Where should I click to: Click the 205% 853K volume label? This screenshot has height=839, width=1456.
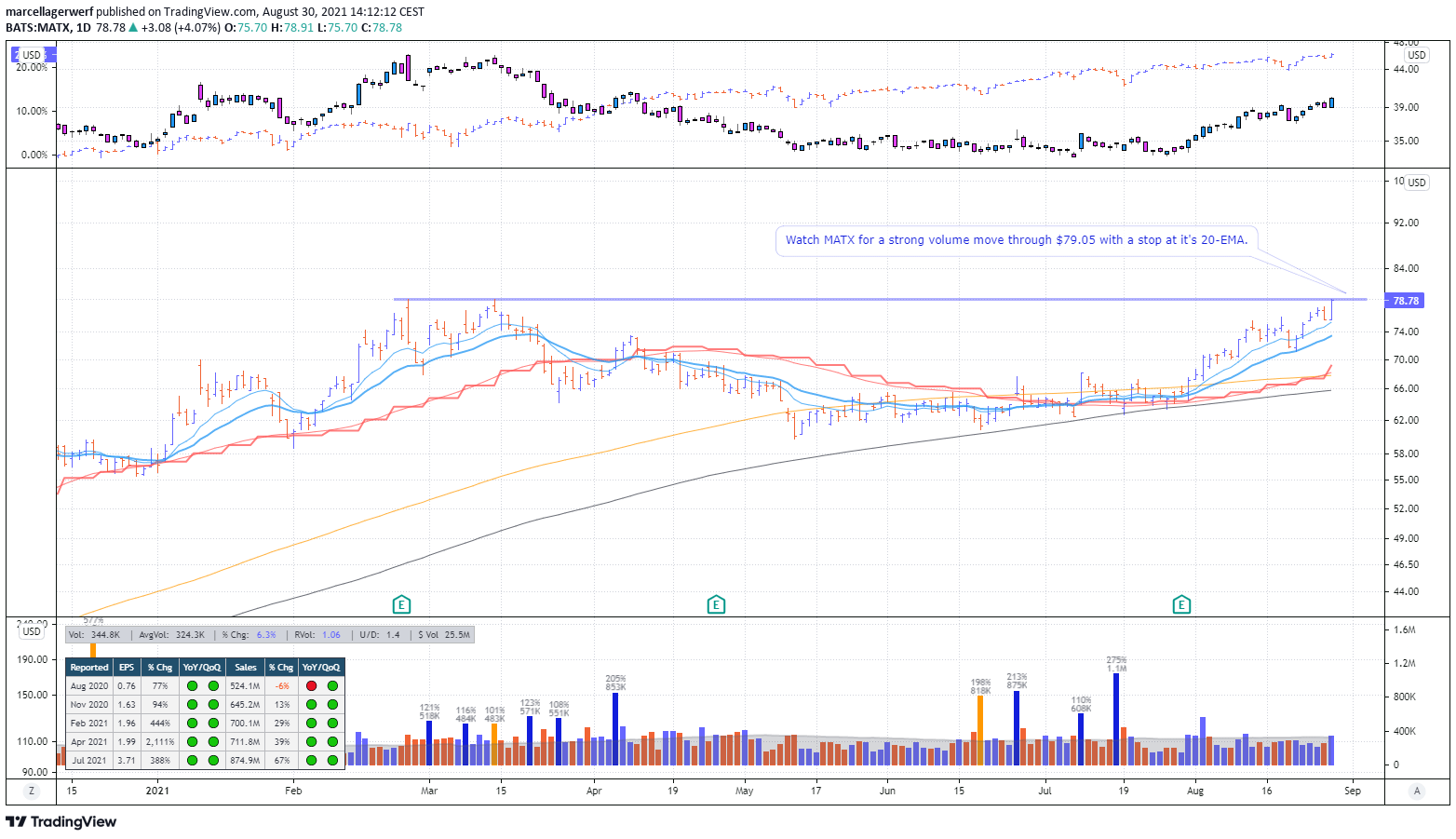615,683
